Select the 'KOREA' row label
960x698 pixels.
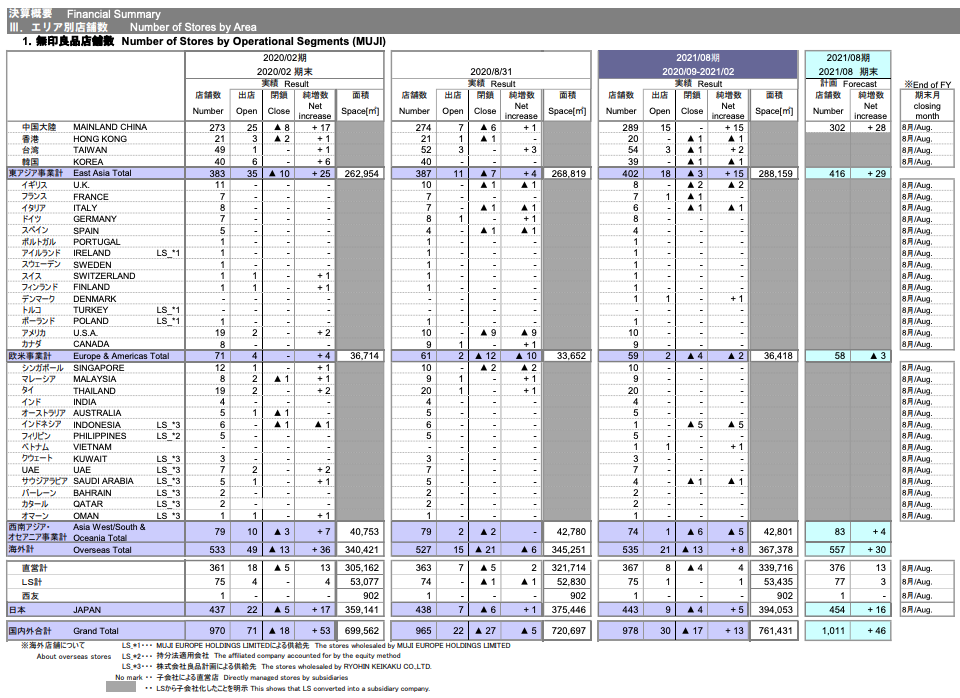point(88,162)
